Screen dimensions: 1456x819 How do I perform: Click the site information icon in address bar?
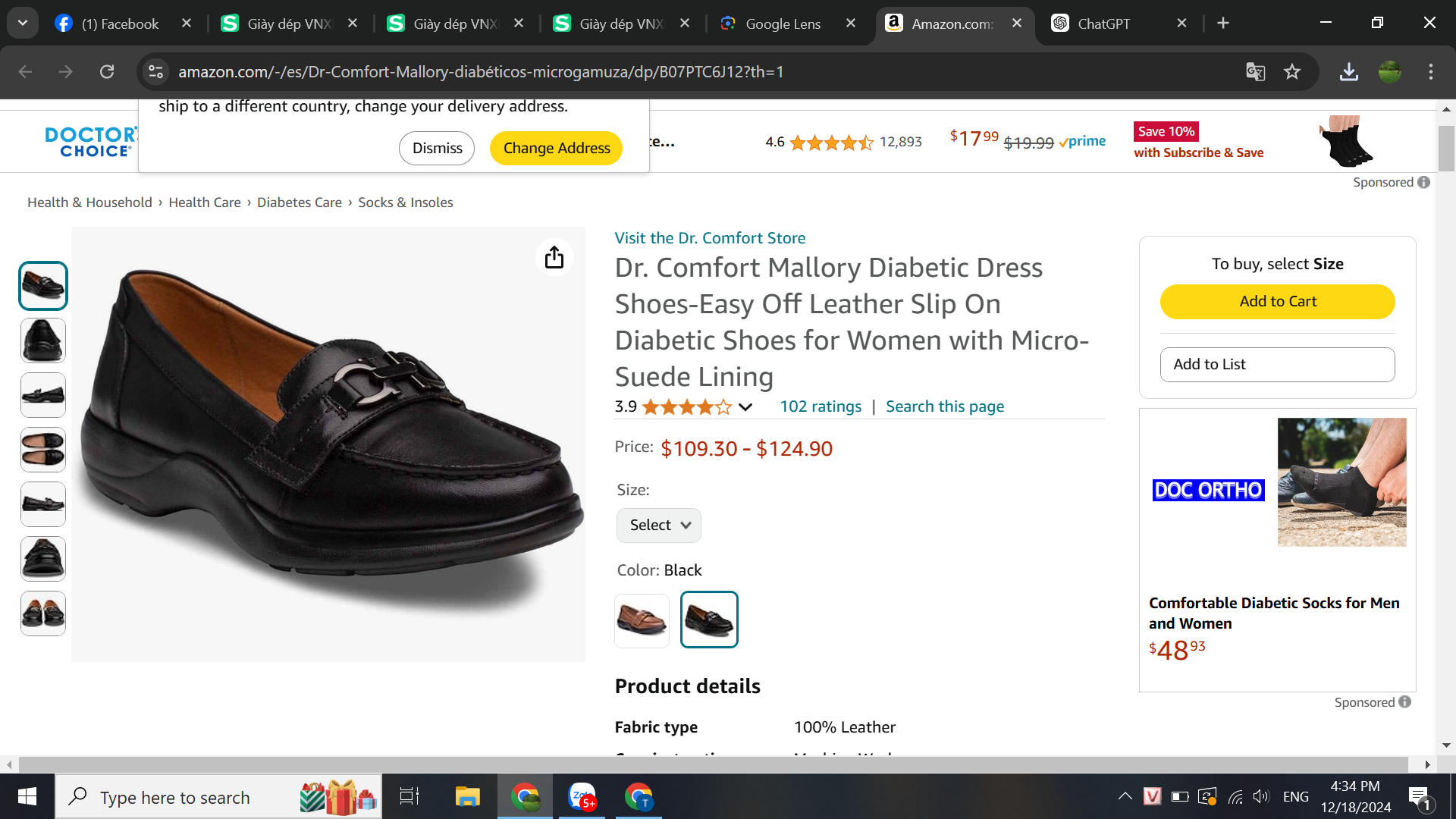[155, 72]
